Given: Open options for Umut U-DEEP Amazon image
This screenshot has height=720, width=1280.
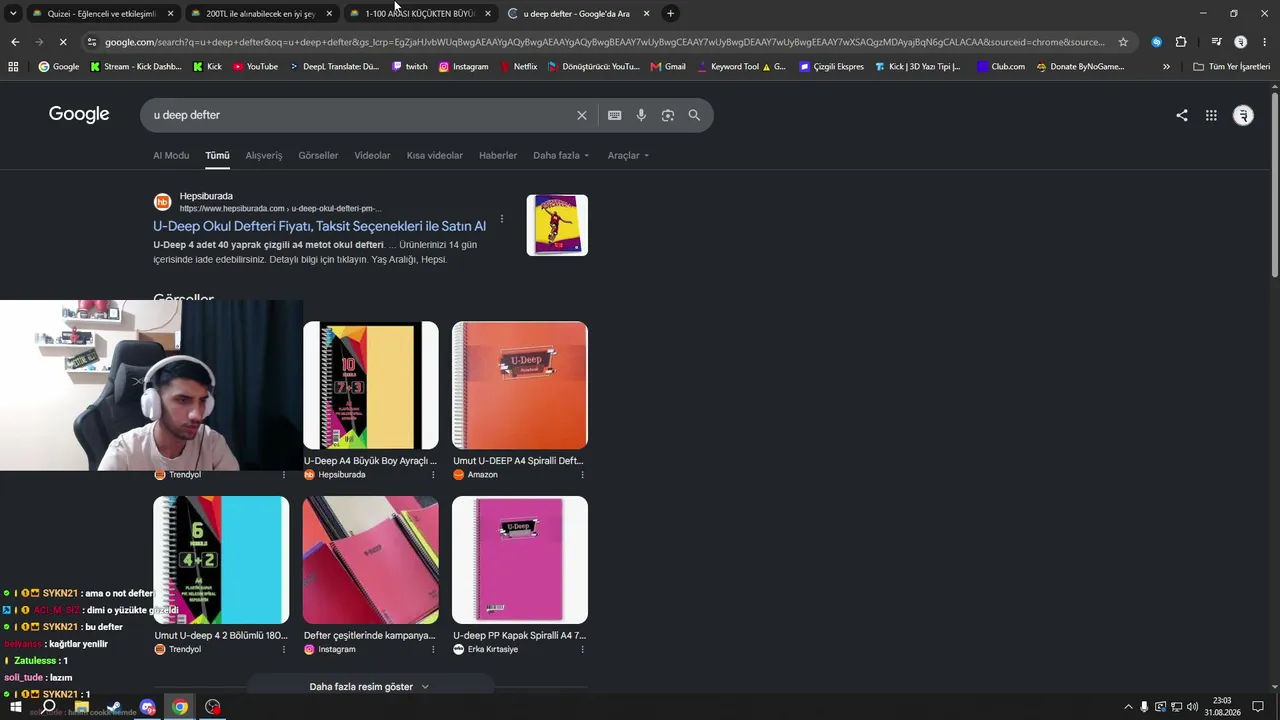Looking at the screenshot, I should click(x=582, y=475).
